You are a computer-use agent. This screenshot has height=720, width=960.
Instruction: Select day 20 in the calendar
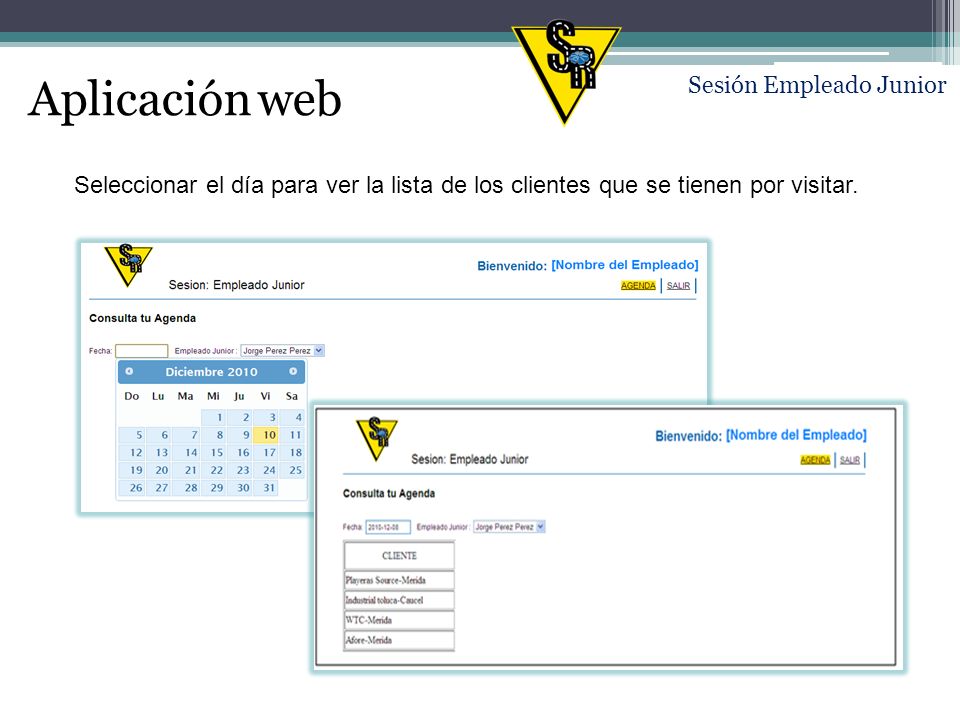pyautogui.click(x=159, y=470)
